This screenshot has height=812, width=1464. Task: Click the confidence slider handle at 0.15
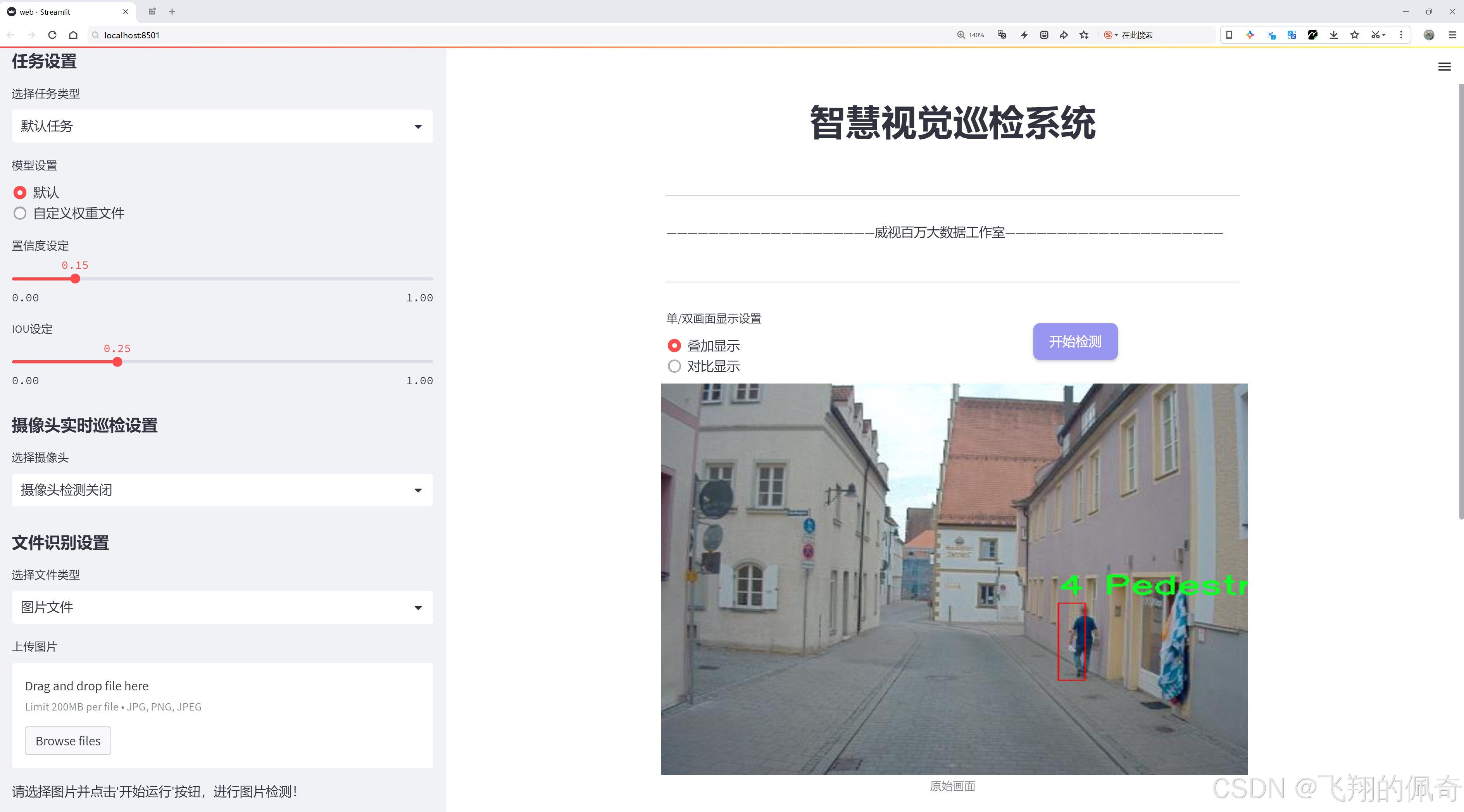75,279
